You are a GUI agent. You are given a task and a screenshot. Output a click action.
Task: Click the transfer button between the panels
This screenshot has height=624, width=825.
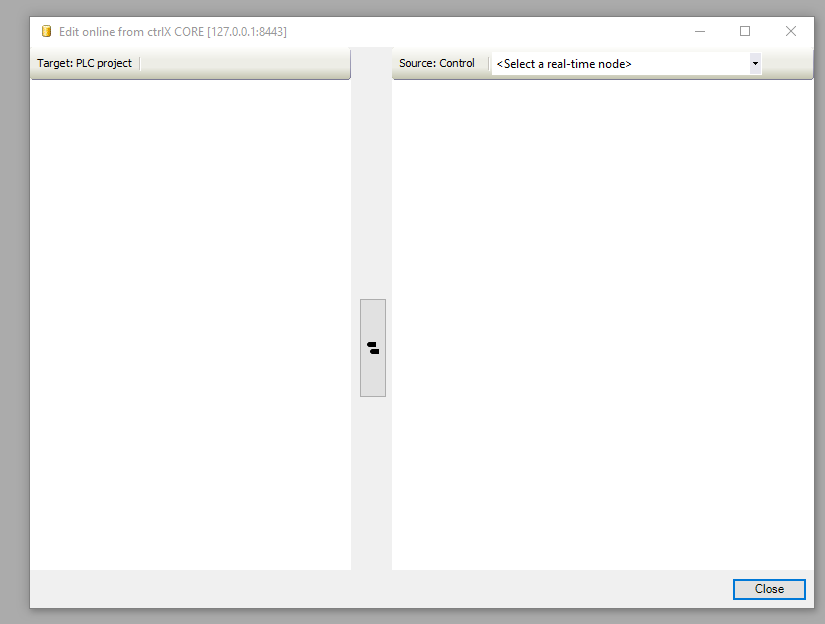coord(373,348)
